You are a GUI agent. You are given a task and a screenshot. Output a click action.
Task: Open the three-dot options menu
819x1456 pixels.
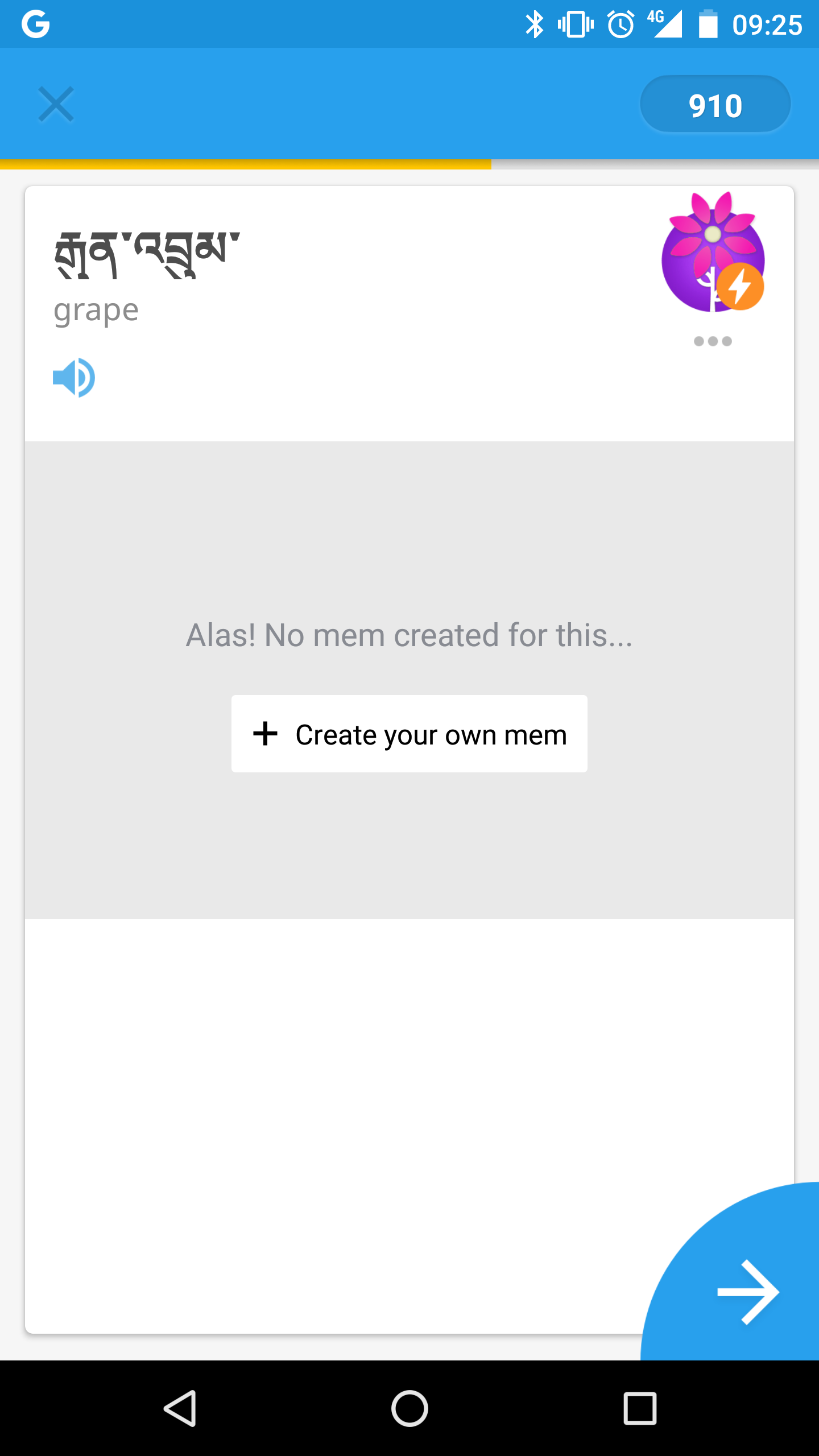[713, 341]
